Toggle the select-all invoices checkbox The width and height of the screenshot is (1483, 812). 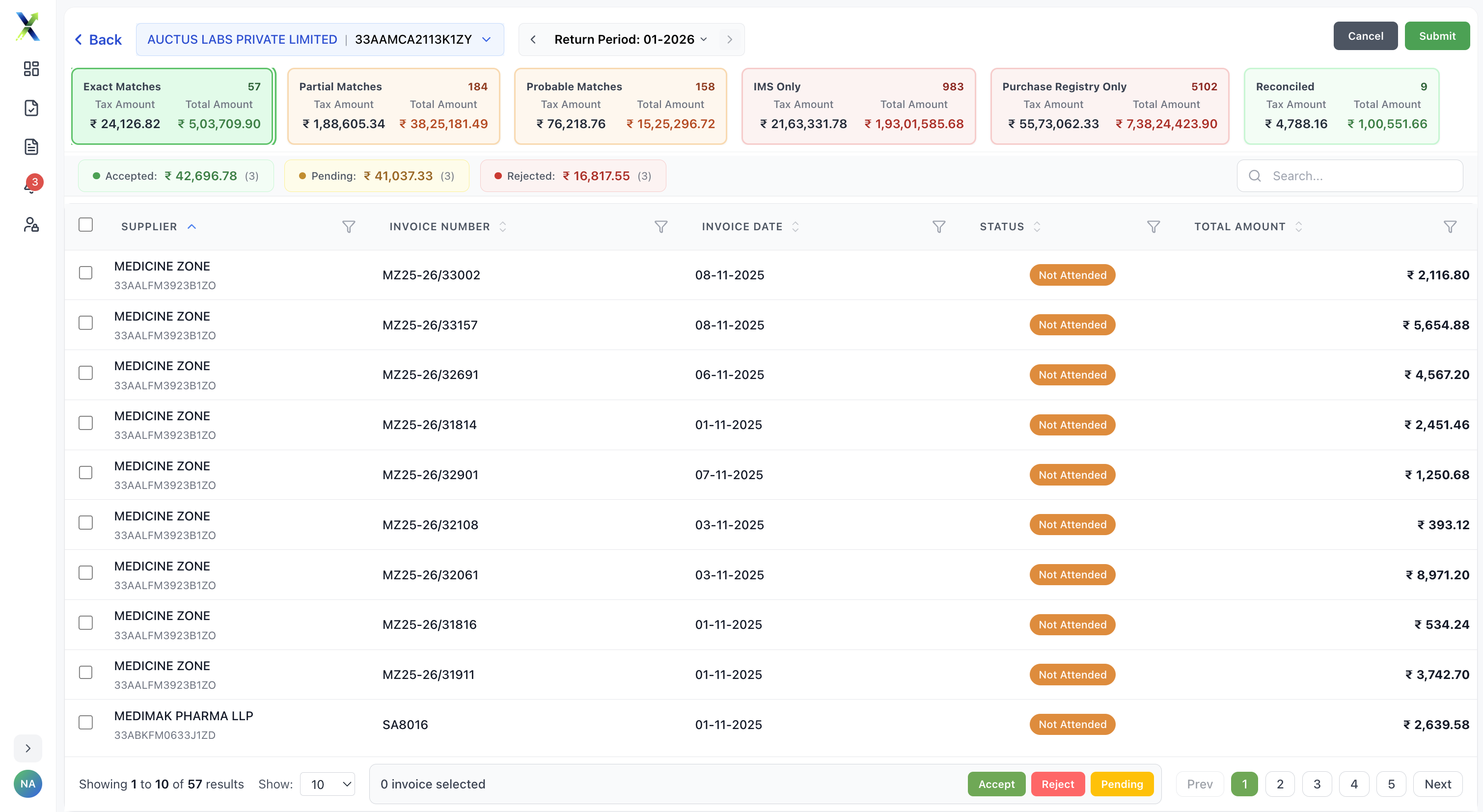click(x=86, y=224)
